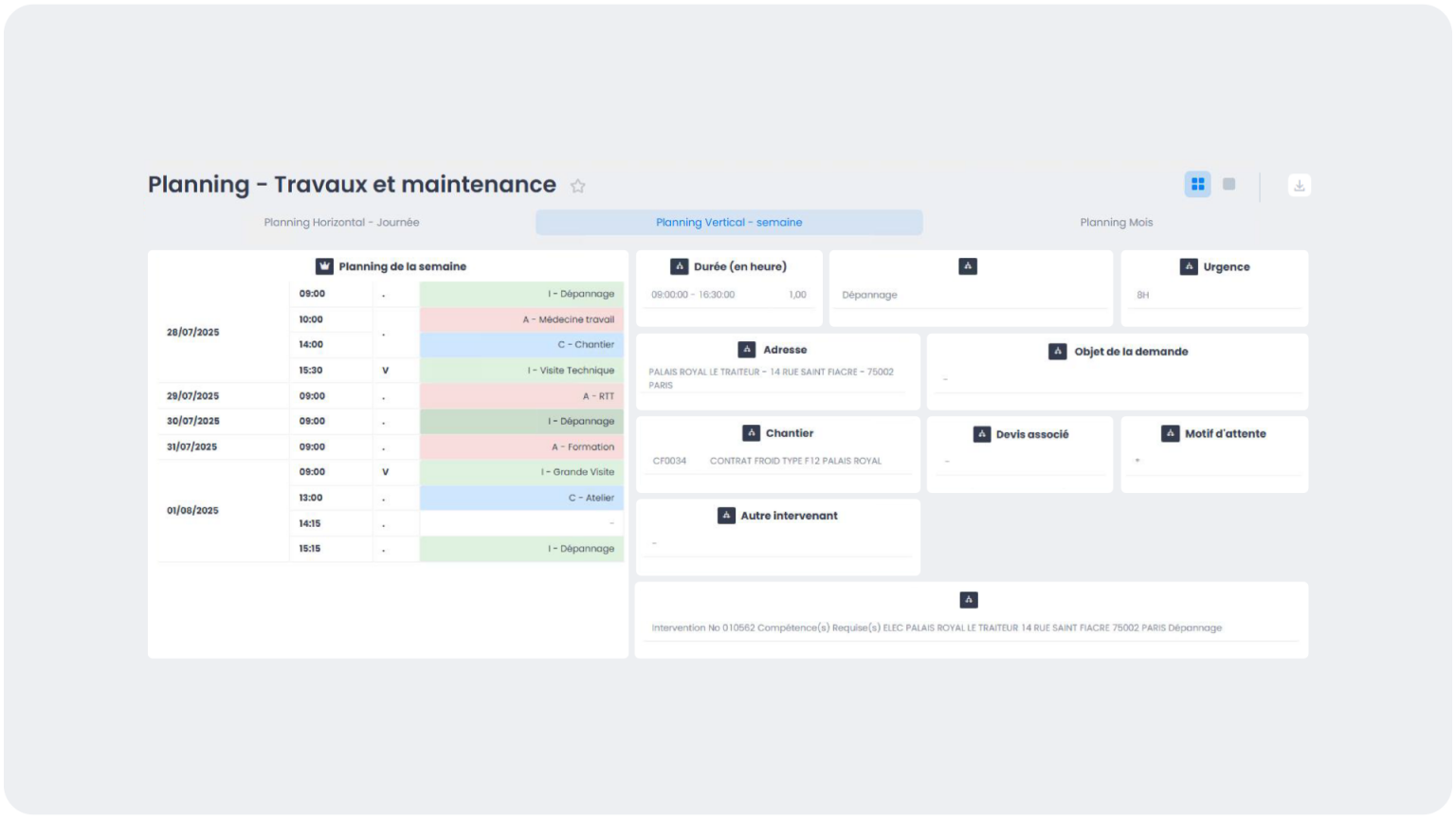Click the icon next to Durée (en heure)
Viewport: 1456px width, 819px height.
(679, 266)
